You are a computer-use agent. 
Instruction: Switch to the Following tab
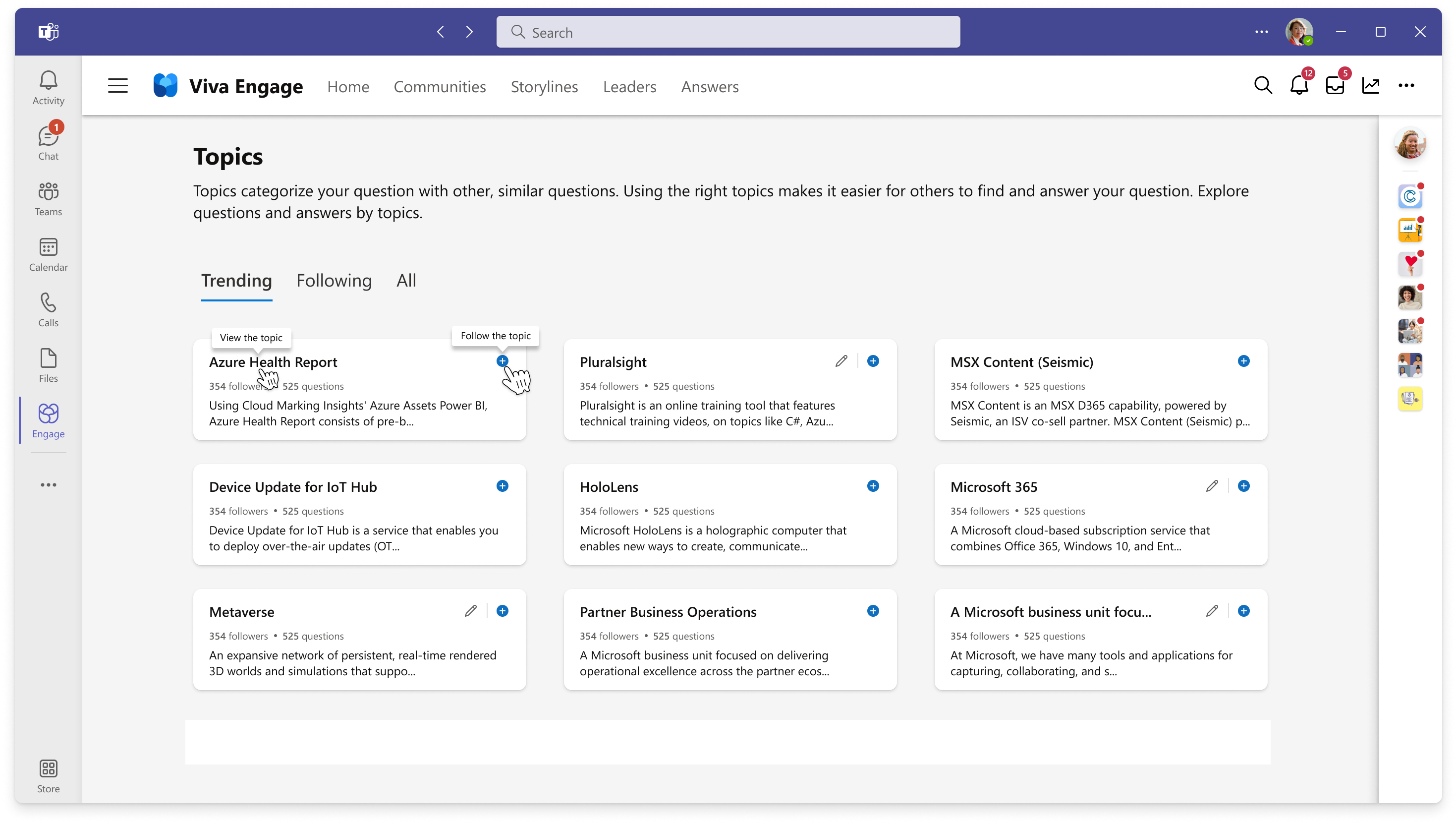[x=334, y=280]
